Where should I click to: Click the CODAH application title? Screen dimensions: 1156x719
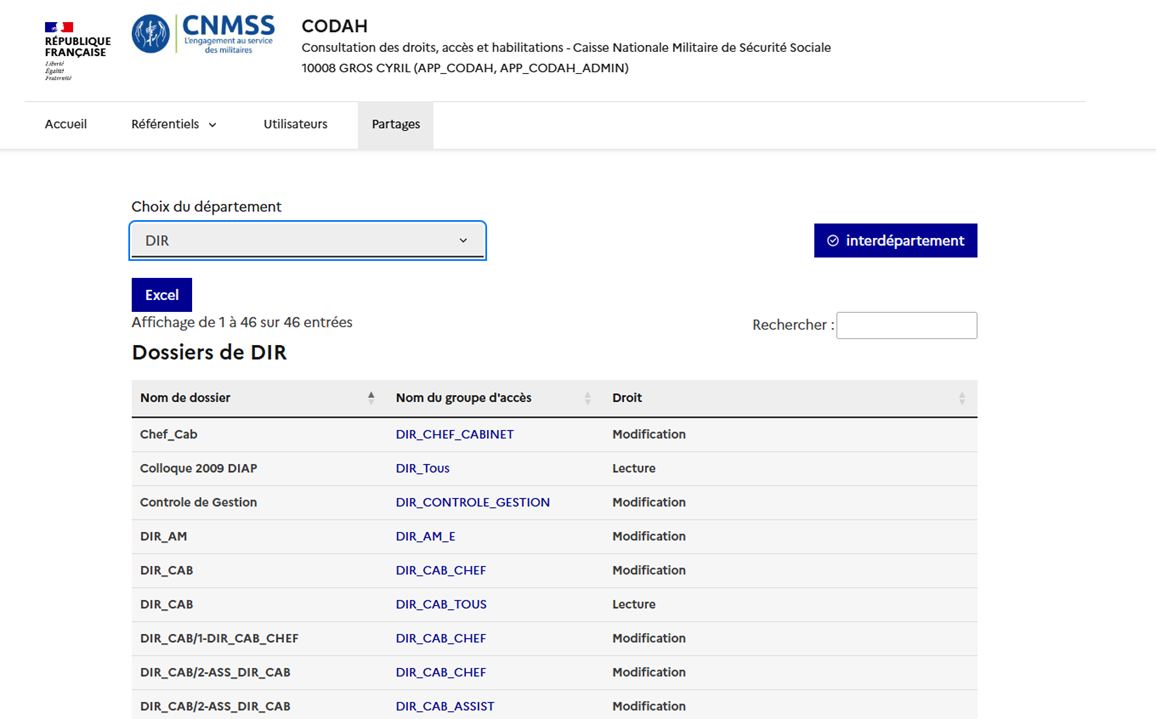[335, 26]
